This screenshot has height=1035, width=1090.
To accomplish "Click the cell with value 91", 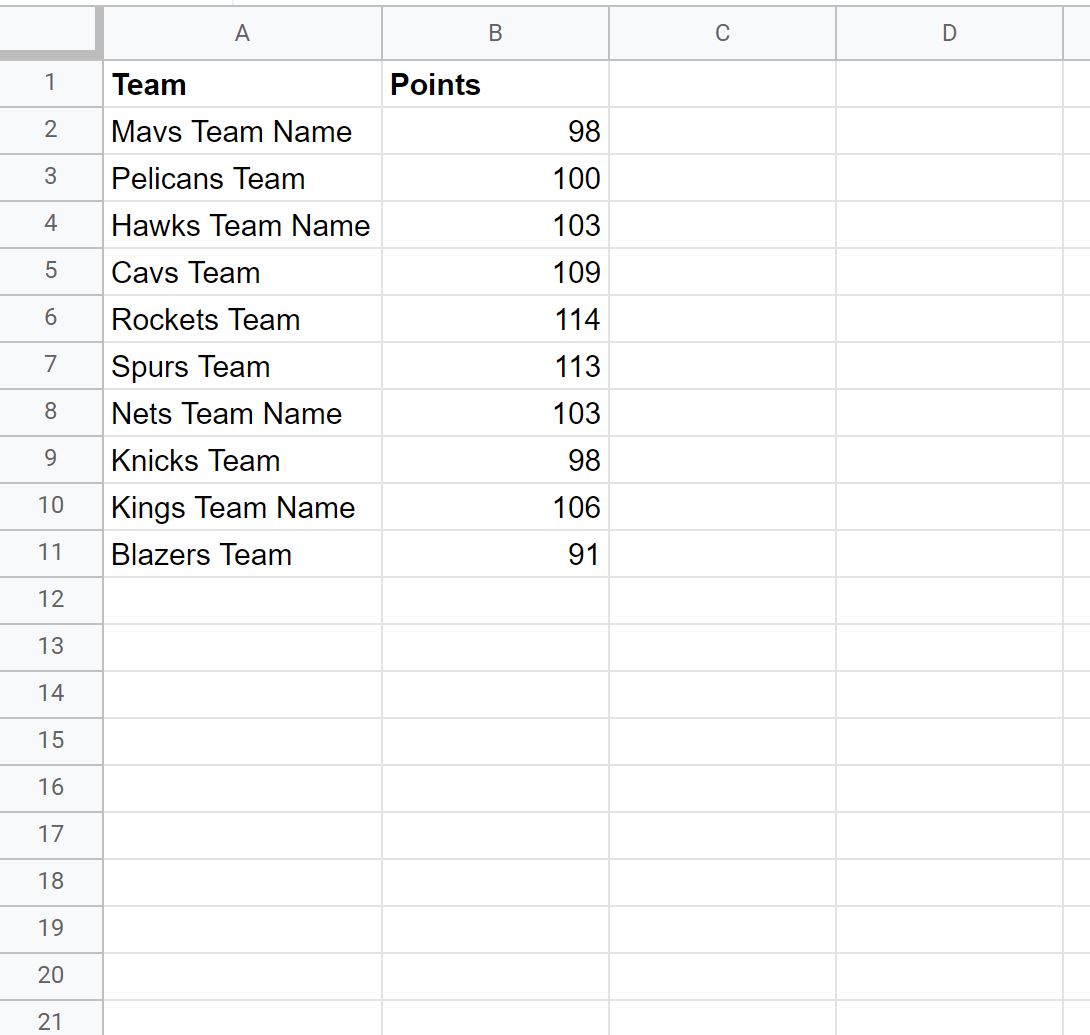I will tap(495, 554).
